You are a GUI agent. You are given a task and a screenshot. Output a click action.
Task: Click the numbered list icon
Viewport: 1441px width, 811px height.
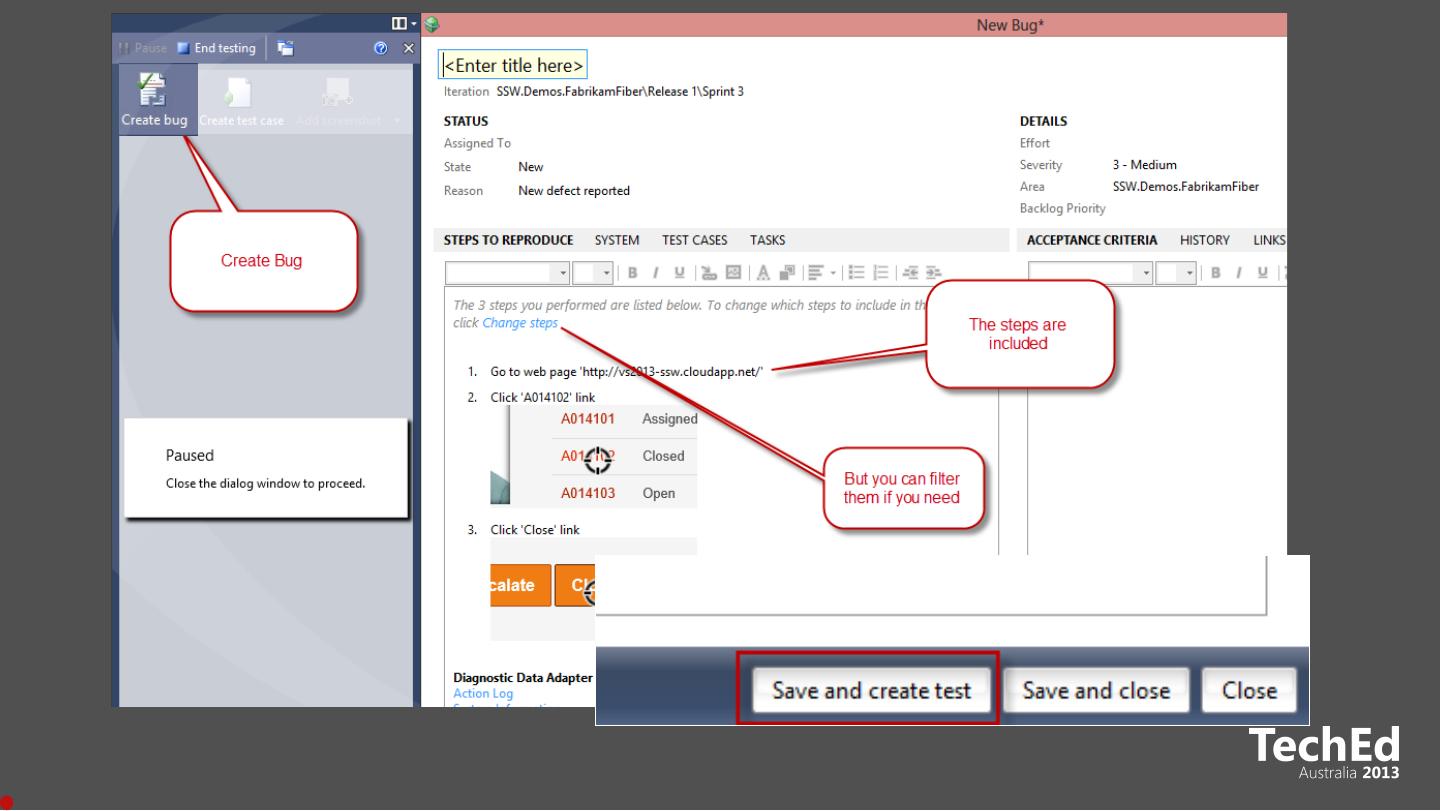click(879, 273)
